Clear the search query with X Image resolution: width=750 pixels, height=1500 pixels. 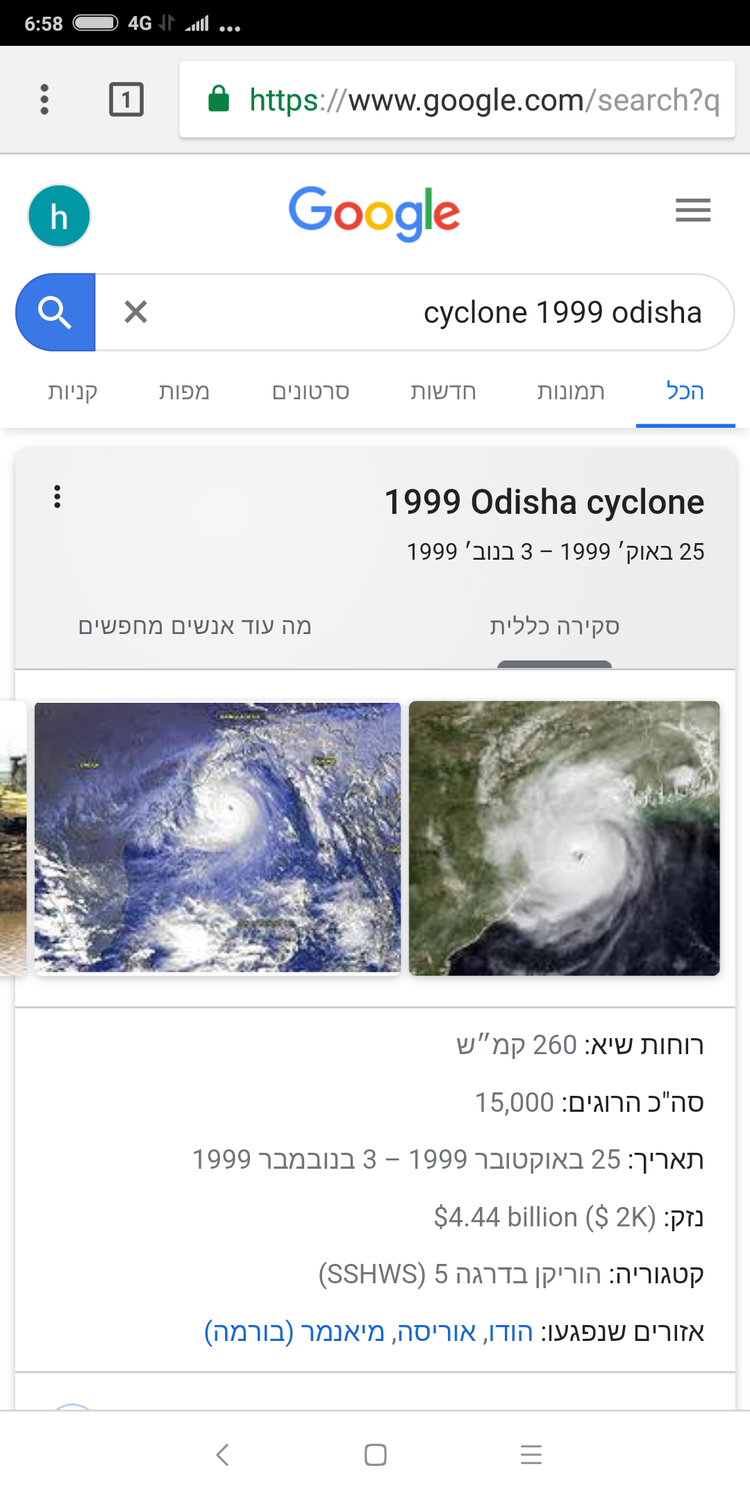[135, 312]
